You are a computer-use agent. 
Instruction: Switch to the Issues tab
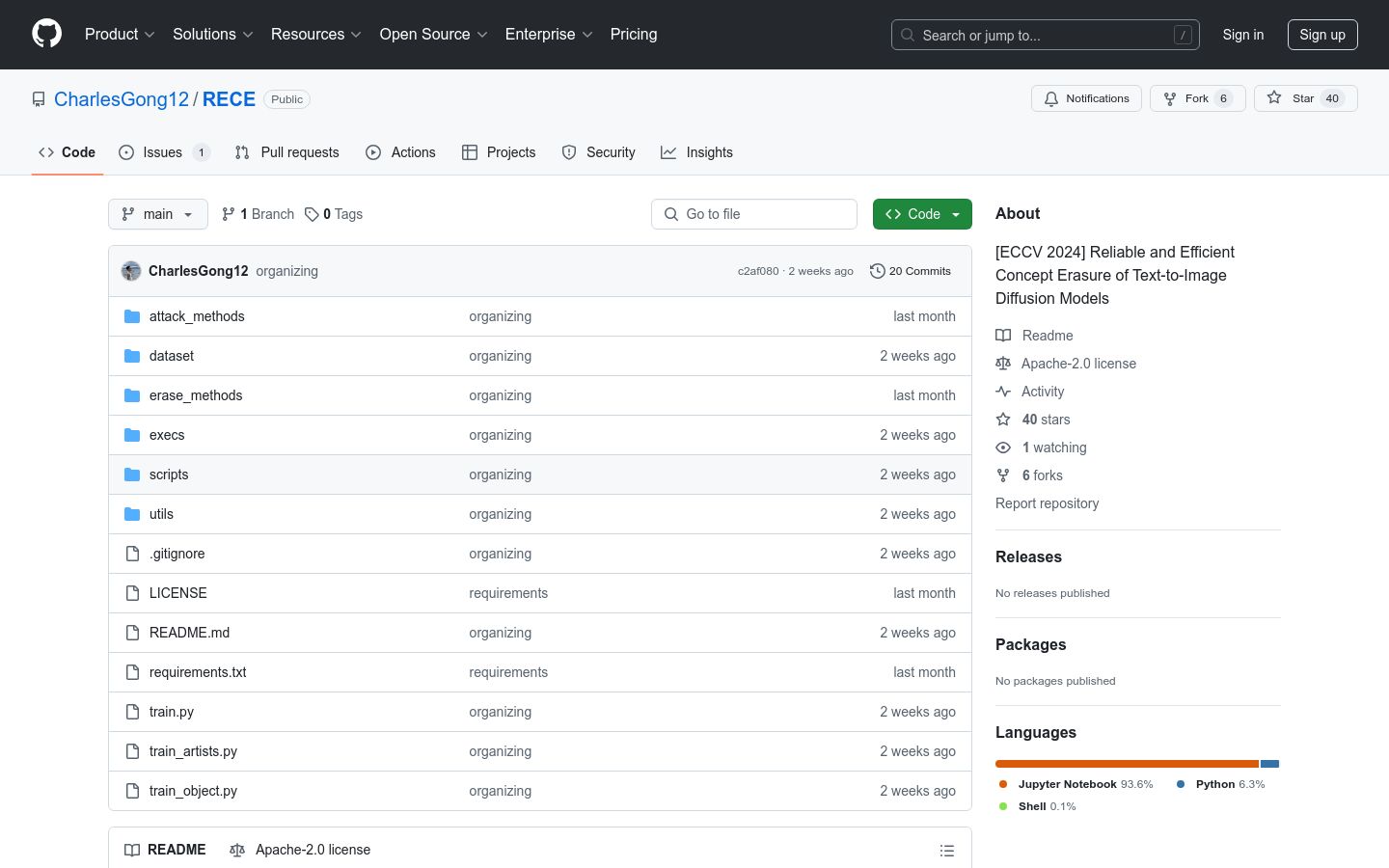pos(164,152)
